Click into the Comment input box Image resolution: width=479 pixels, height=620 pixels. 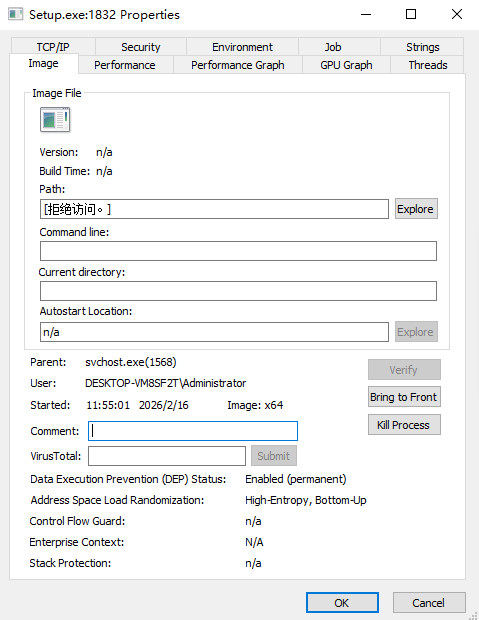193,431
